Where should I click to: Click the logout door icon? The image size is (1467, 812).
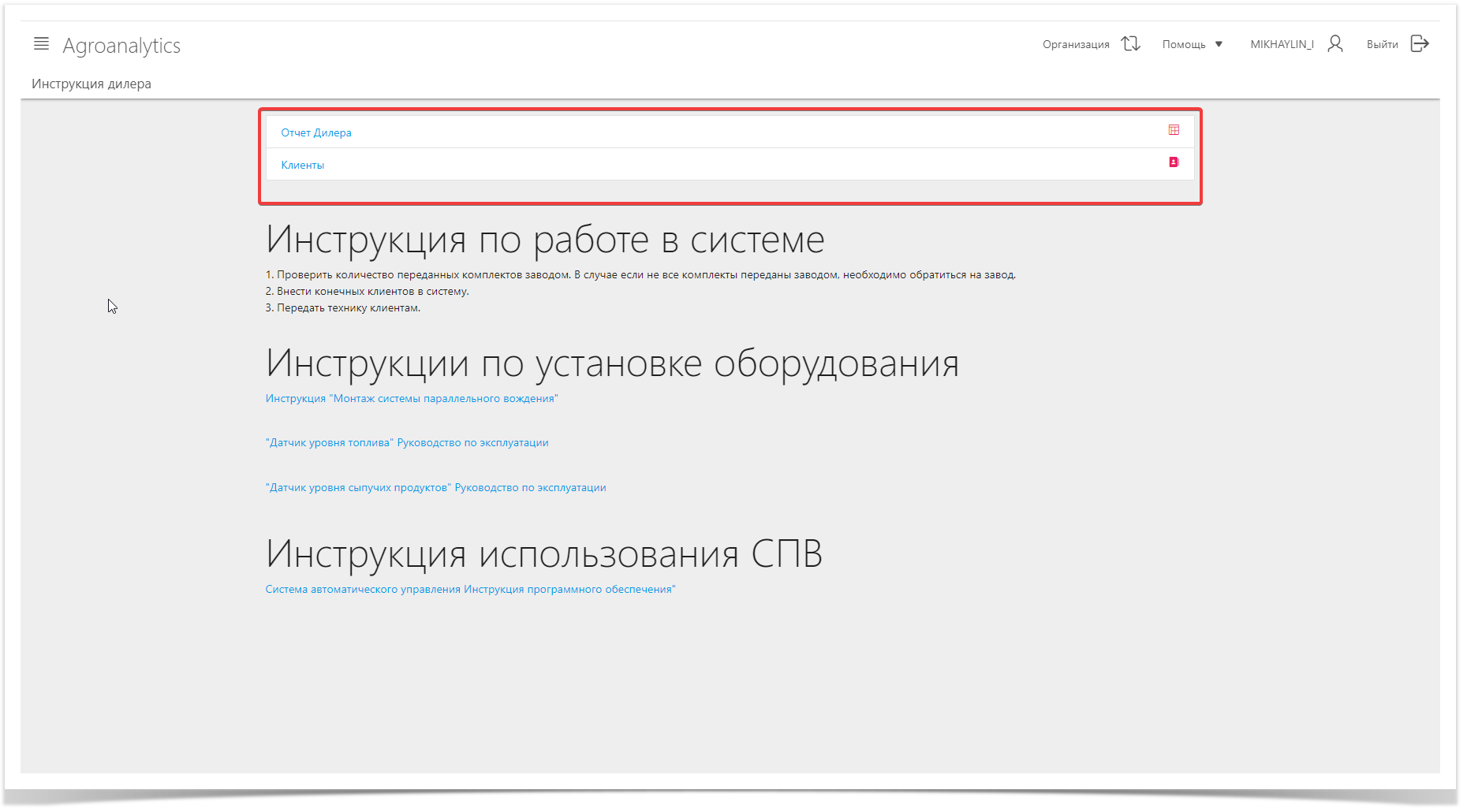pyautogui.click(x=1419, y=44)
